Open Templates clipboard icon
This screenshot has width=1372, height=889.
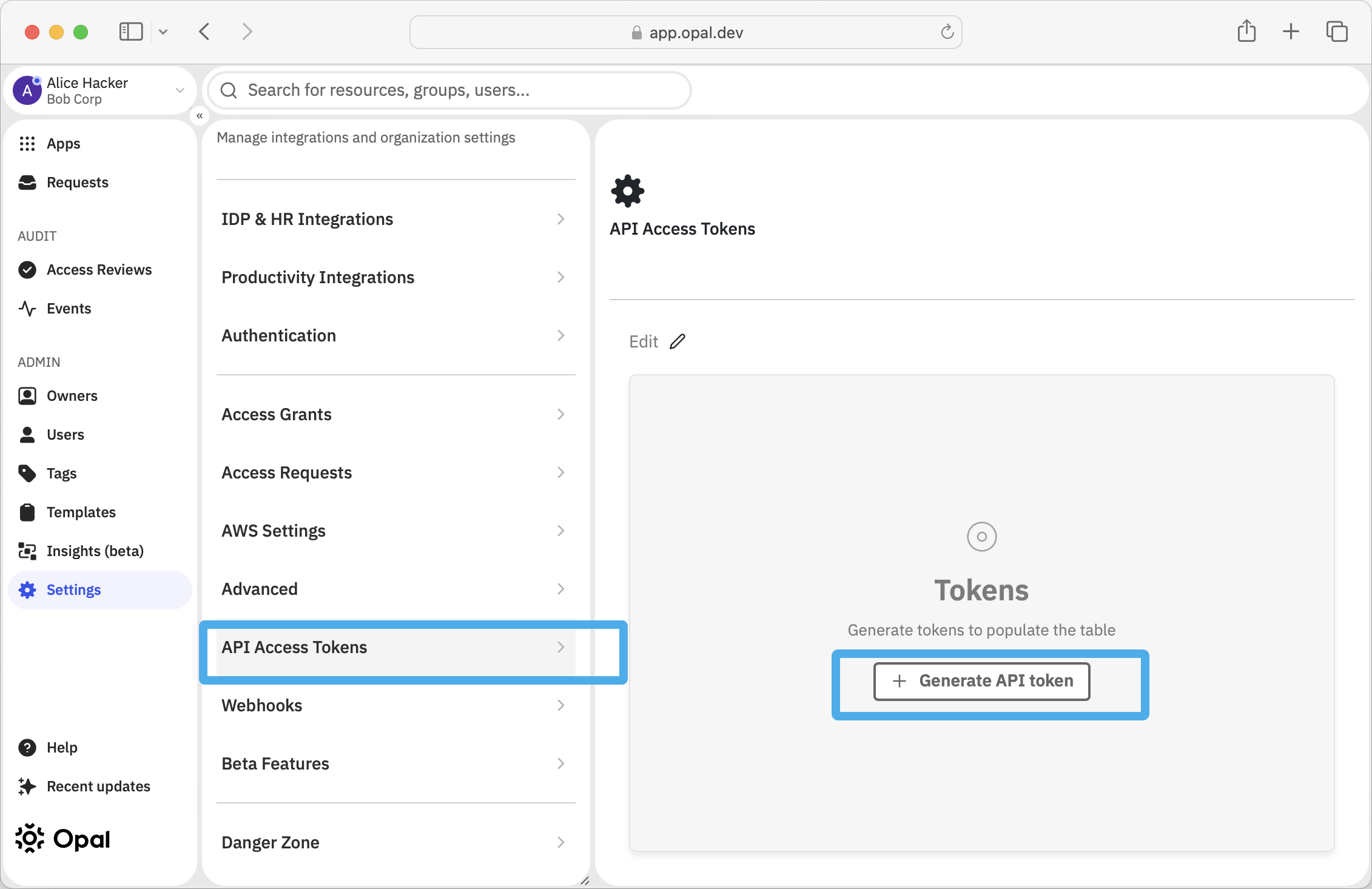[x=27, y=512]
